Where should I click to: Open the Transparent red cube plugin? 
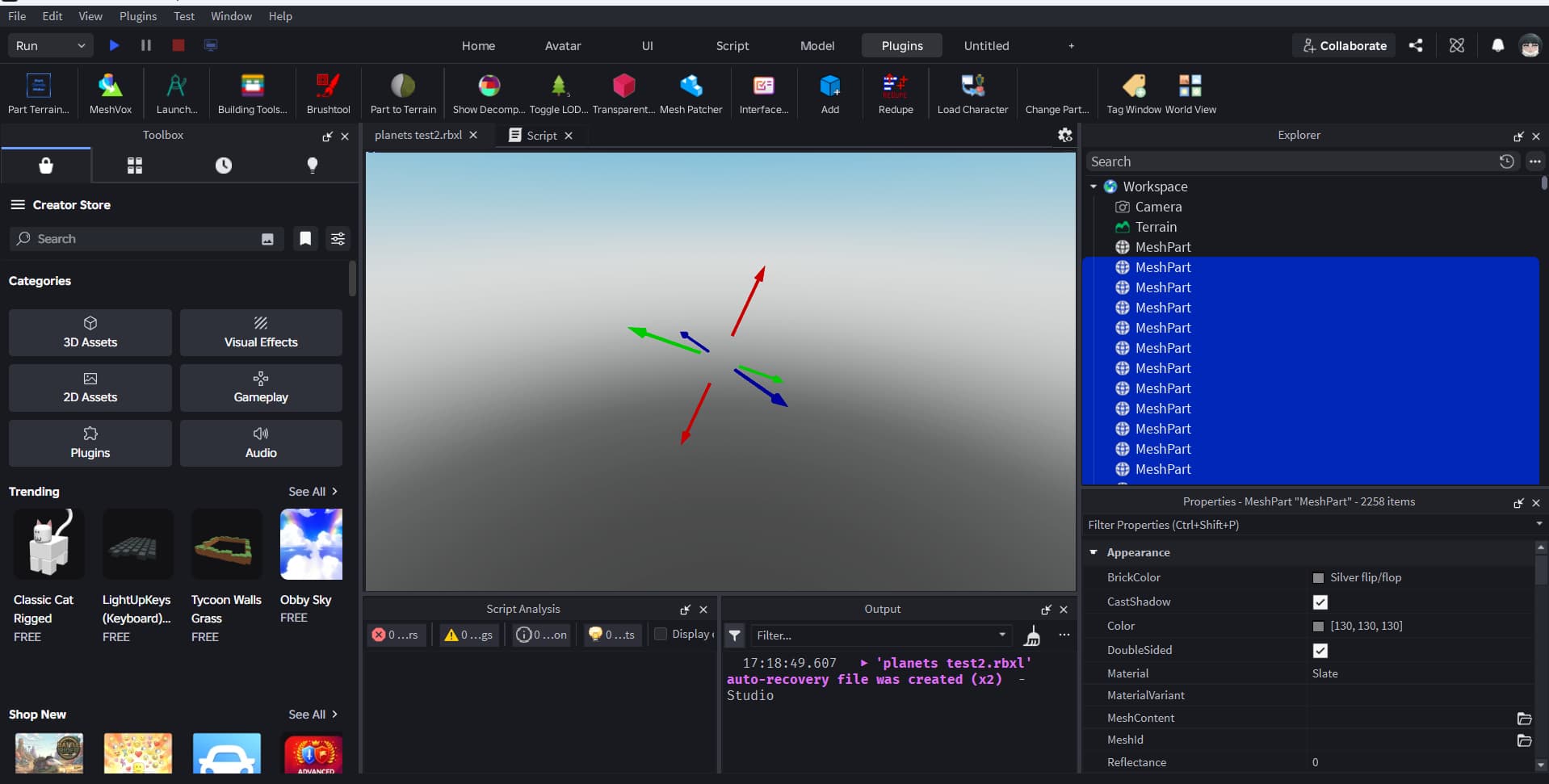pyautogui.click(x=623, y=94)
